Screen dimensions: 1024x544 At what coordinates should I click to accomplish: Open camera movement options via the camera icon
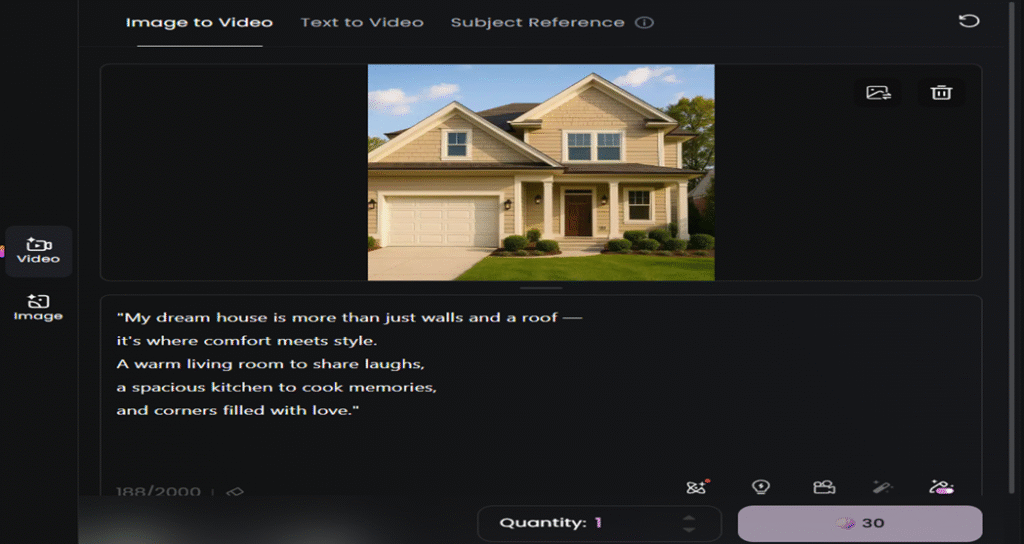tap(824, 487)
